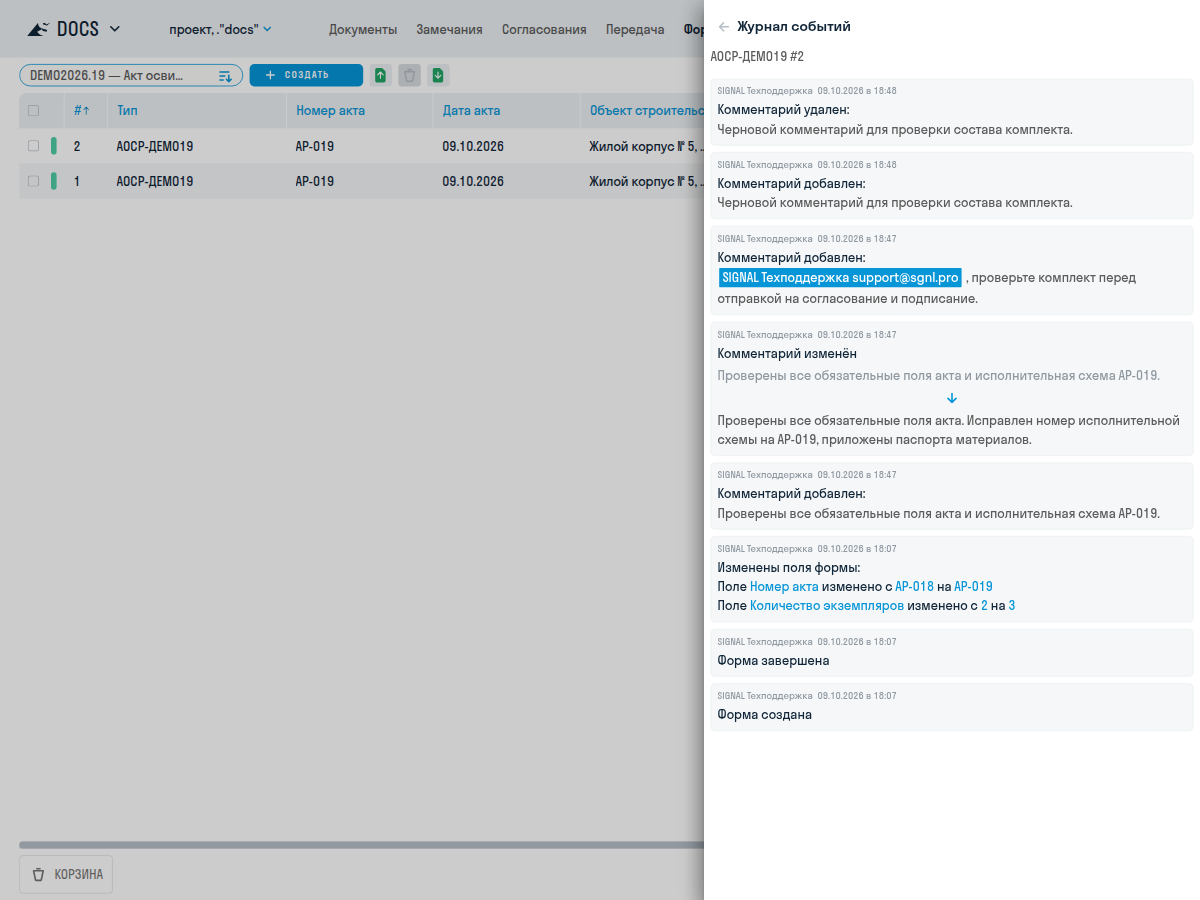This screenshot has height=900, width=1200.
Task: Click the Количество экземпляров field link in the journal
Action: (827, 606)
